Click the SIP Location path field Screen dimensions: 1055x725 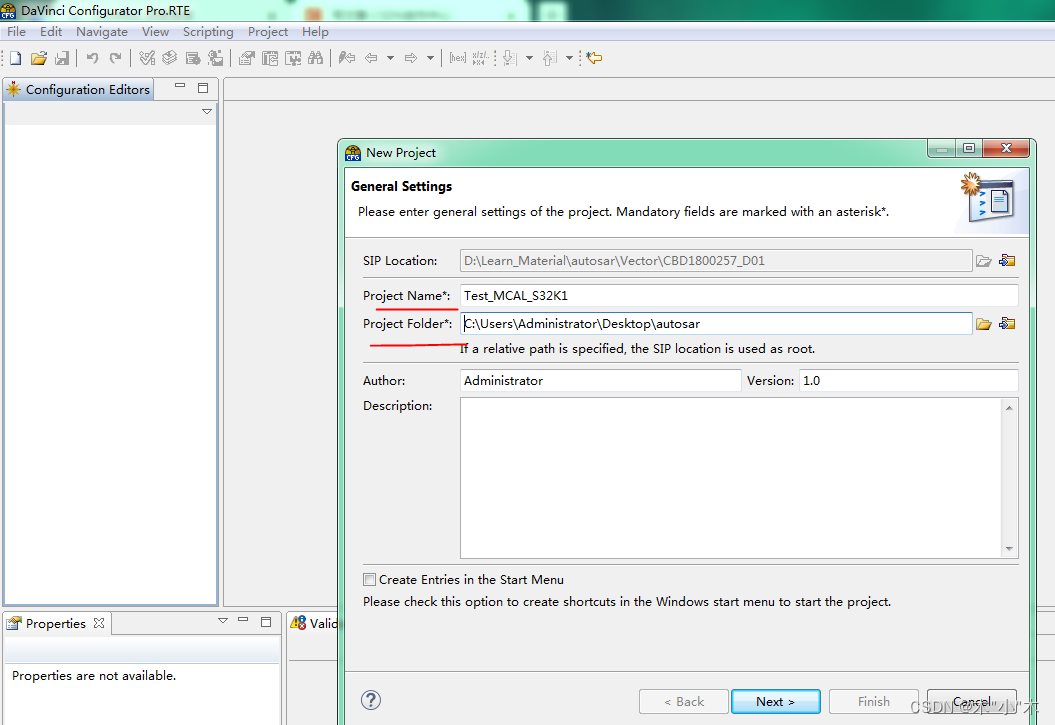[716, 261]
